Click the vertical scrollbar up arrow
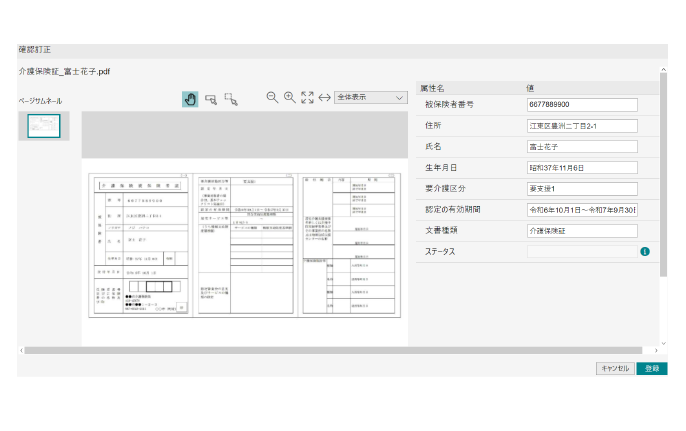 (x=664, y=70)
